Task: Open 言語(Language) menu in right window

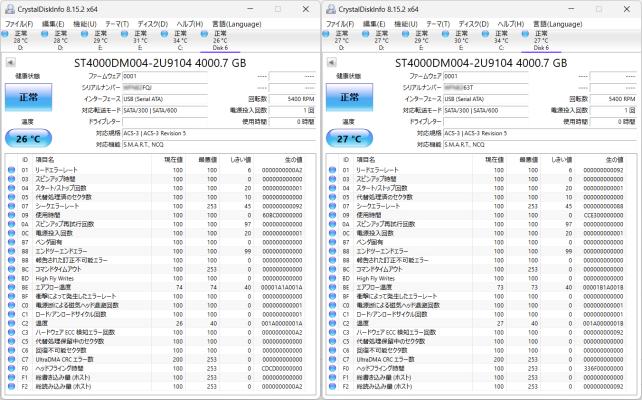Action: (x=558, y=24)
